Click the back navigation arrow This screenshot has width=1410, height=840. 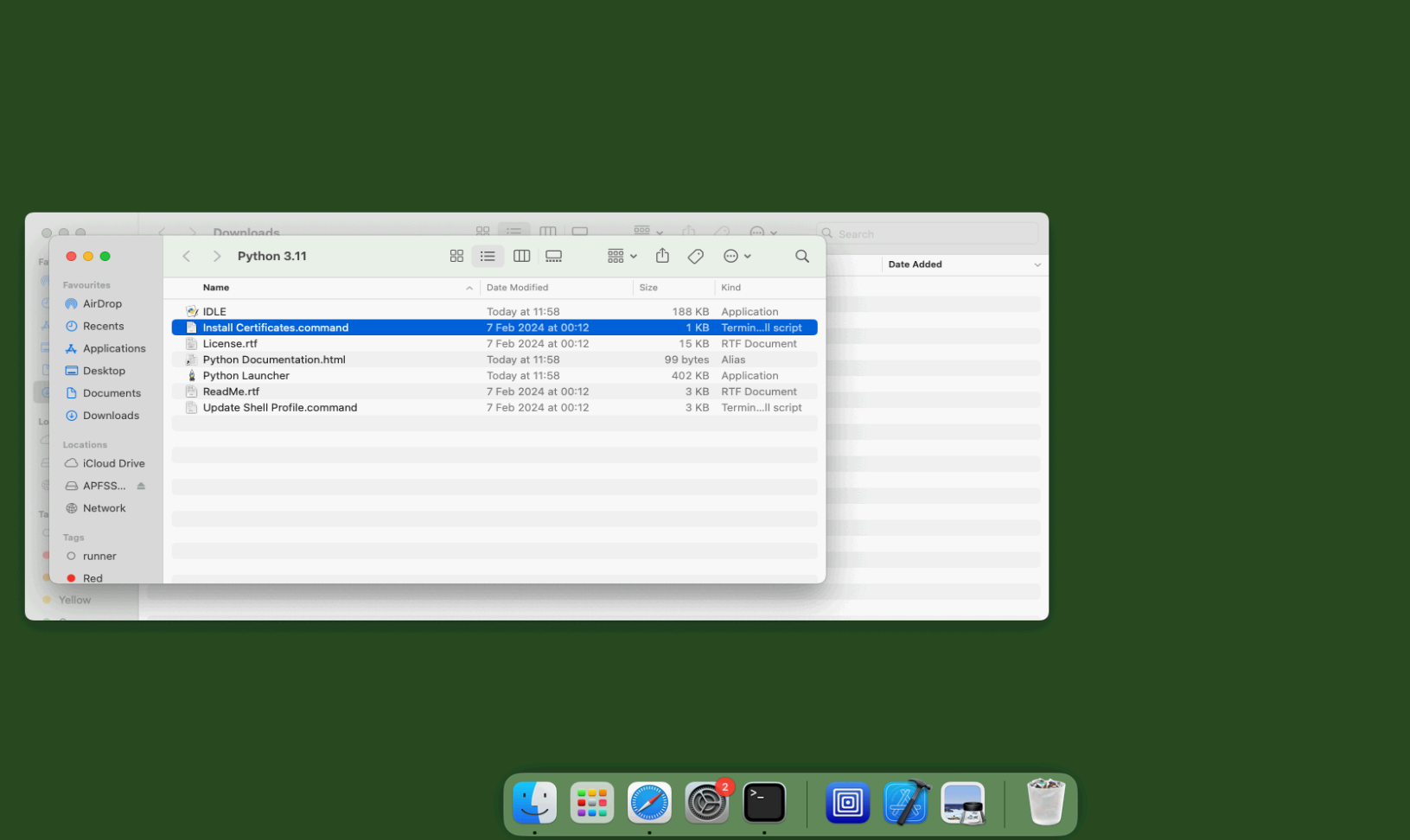(187, 257)
